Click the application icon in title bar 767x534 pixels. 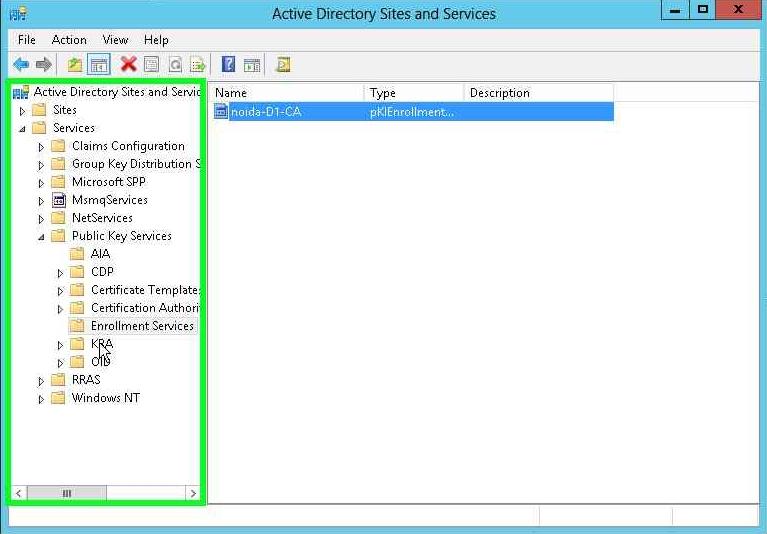click(x=19, y=13)
